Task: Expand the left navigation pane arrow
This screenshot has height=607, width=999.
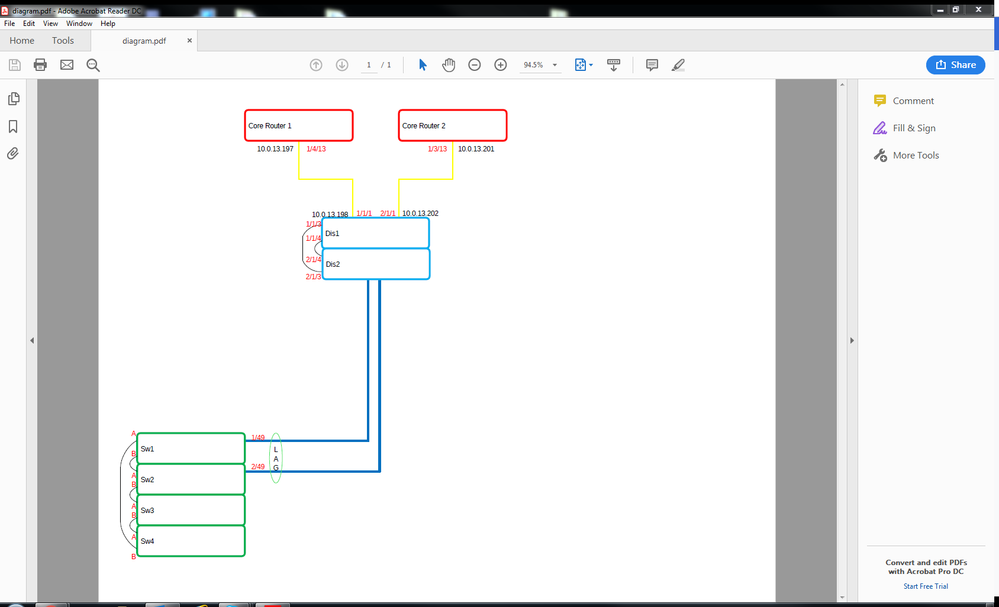Action: pyautogui.click(x=32, y=341)
